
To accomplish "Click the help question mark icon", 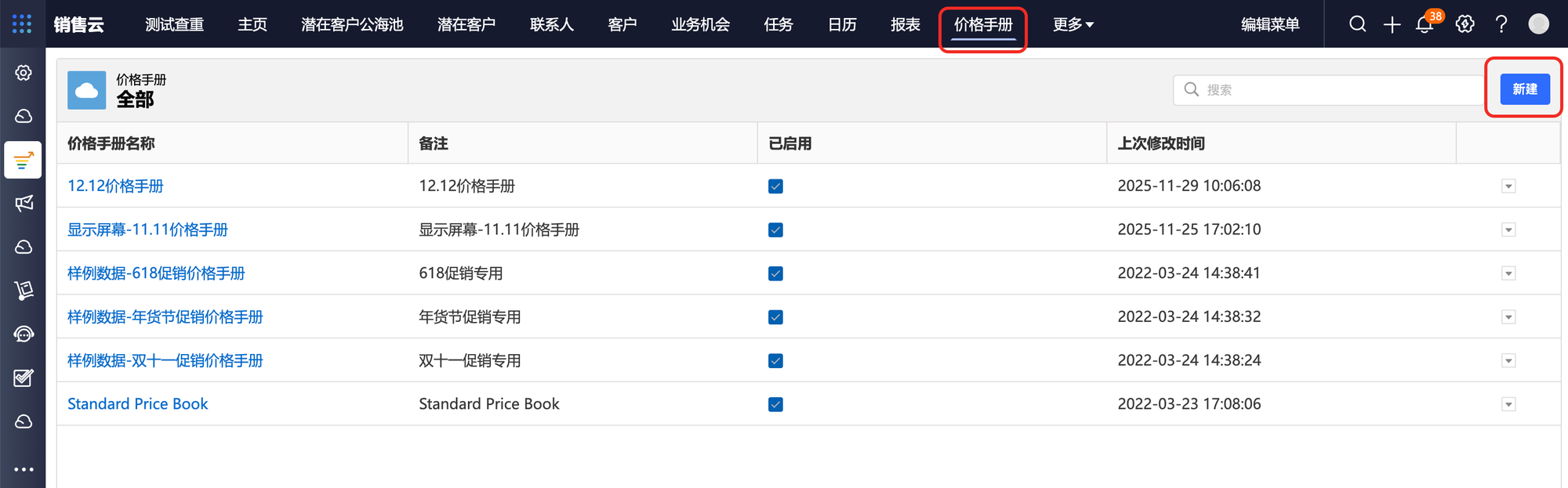I will pyautogui.click(x=1501, y=24).
